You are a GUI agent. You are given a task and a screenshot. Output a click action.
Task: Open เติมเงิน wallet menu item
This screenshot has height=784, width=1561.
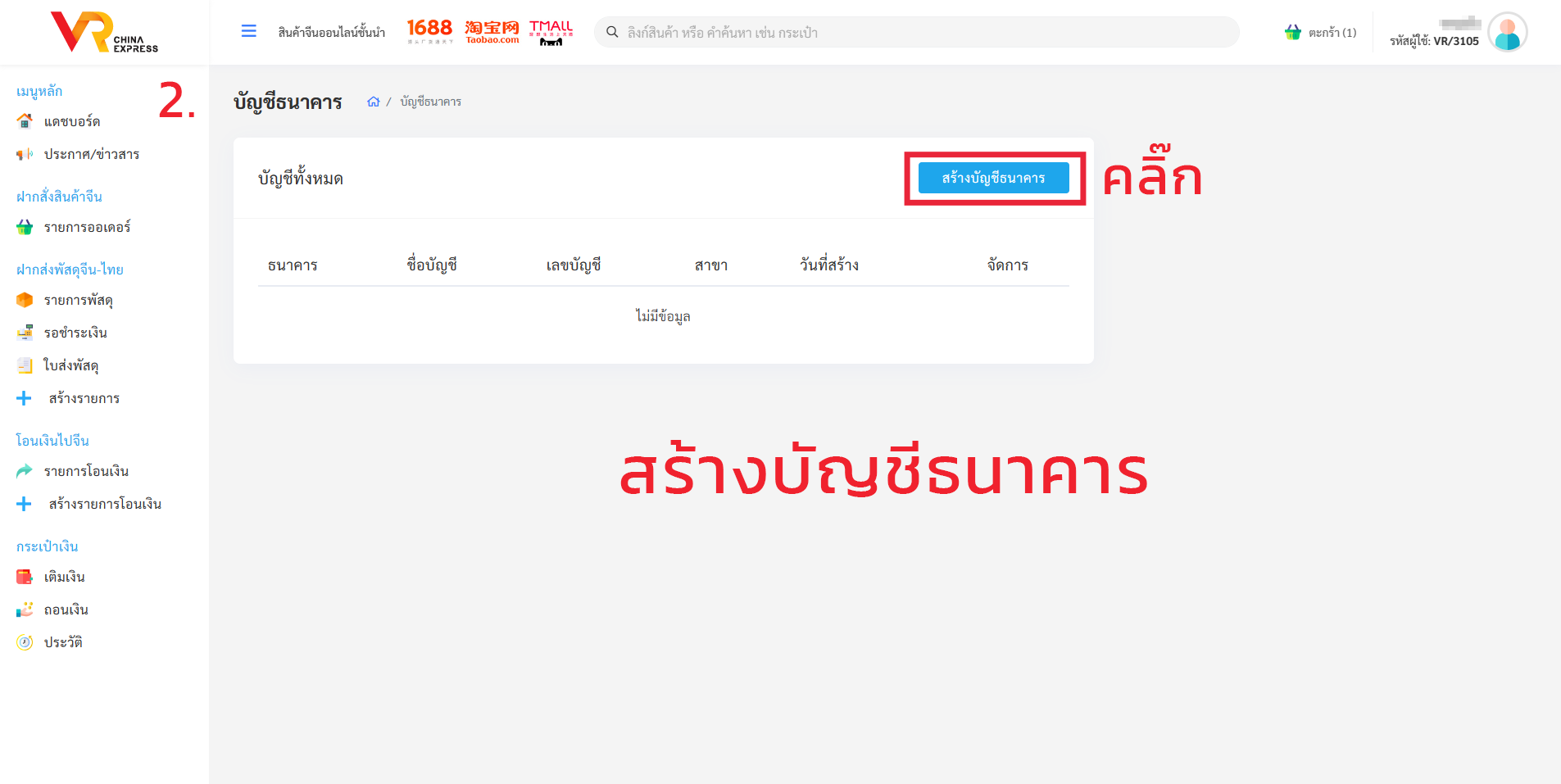(64, 577)
